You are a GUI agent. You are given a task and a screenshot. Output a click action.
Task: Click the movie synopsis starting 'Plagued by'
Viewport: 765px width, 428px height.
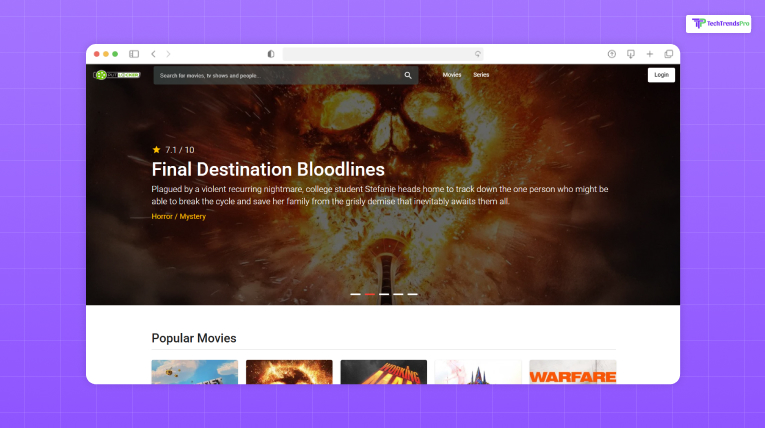click(380, 195)
